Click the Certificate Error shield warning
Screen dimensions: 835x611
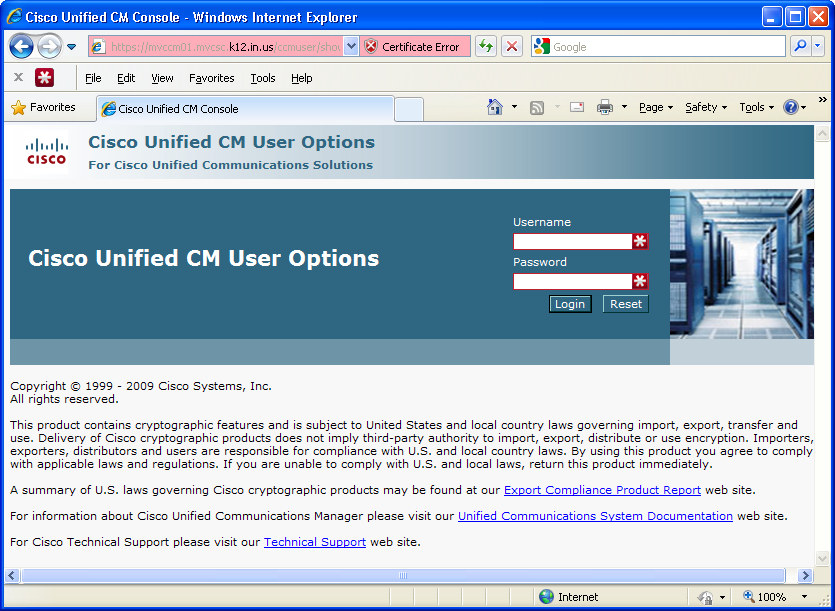[414, 47]
